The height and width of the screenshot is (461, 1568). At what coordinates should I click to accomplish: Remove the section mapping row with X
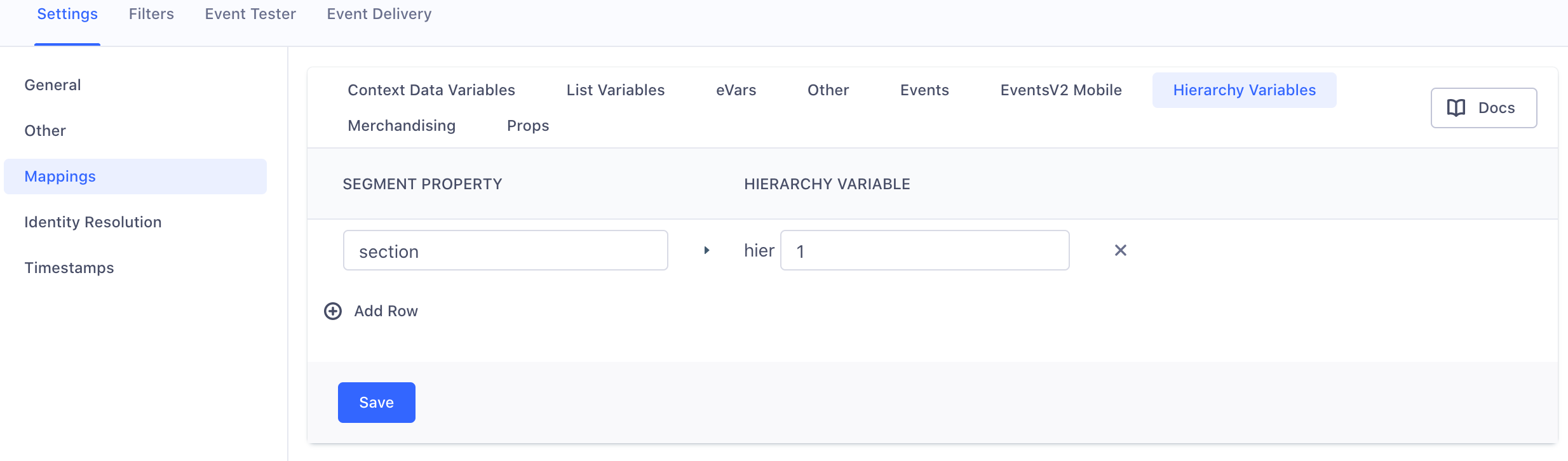[1120, 250]
